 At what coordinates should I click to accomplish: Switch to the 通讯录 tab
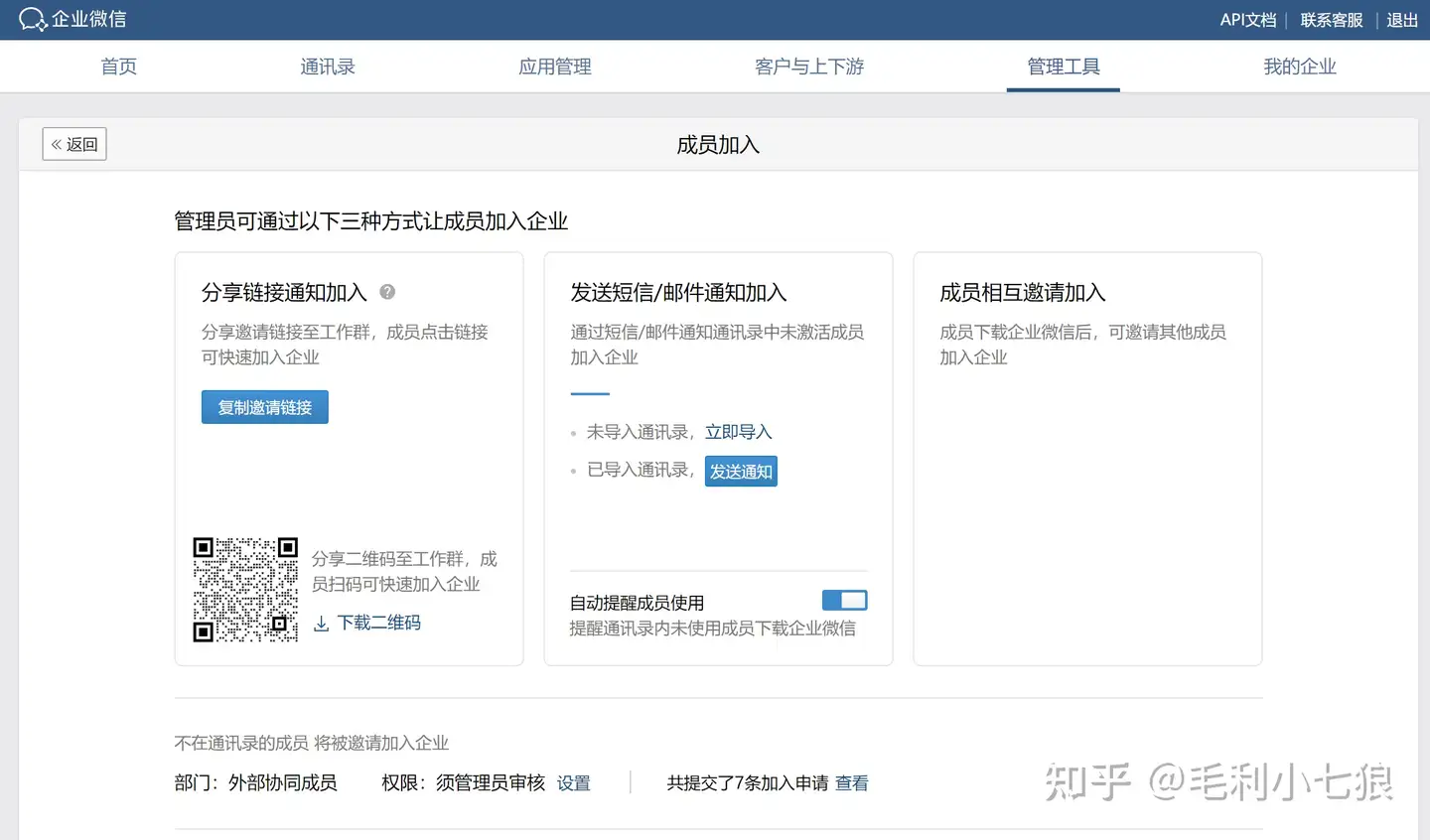tap(328, 67)
